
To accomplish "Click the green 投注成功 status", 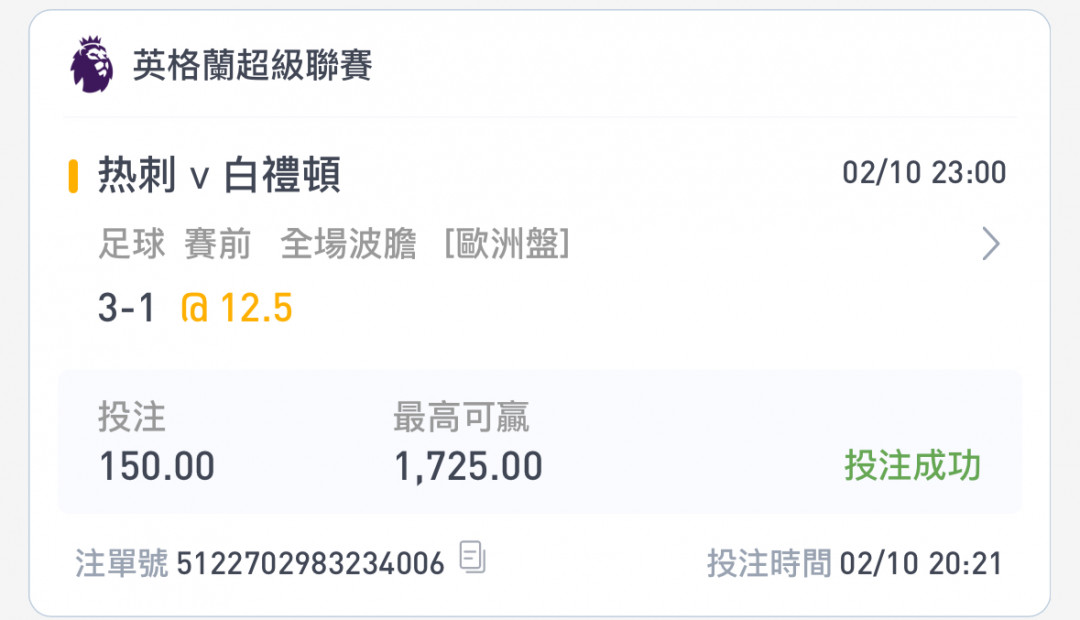I will [913, 465].
